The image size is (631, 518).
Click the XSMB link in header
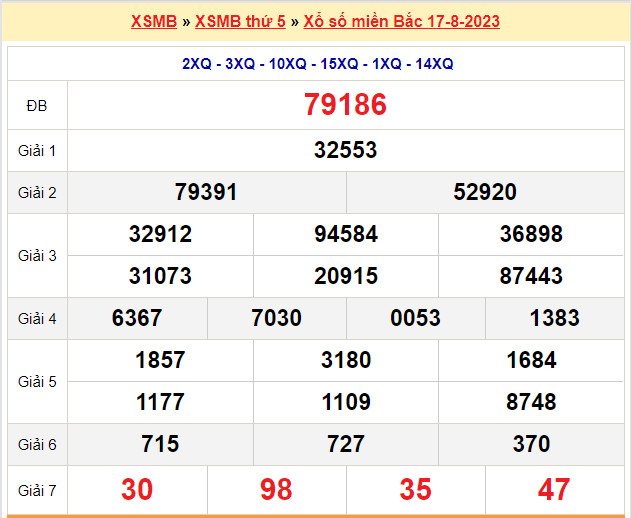(153, 21)
